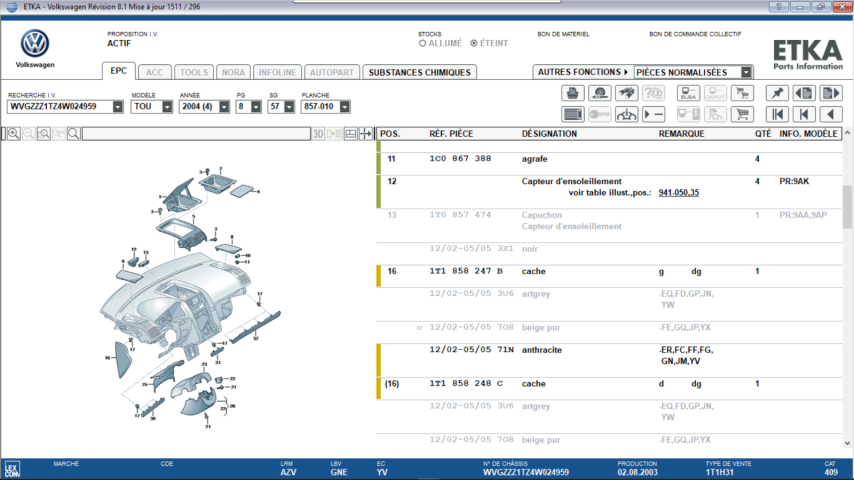Open the PLANCHE dropdown showing 857-010
854x480 pixels.
pos(344,107)
